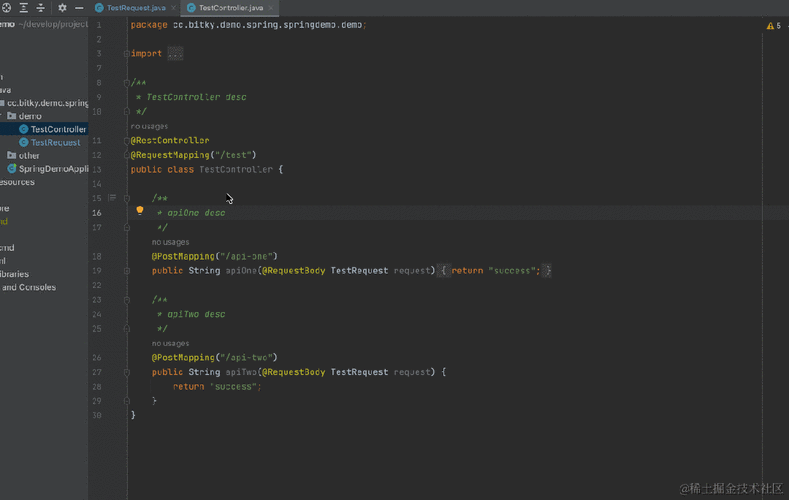
Task: Click the expand all icon in project toolbar
Action: click(24, 8)
